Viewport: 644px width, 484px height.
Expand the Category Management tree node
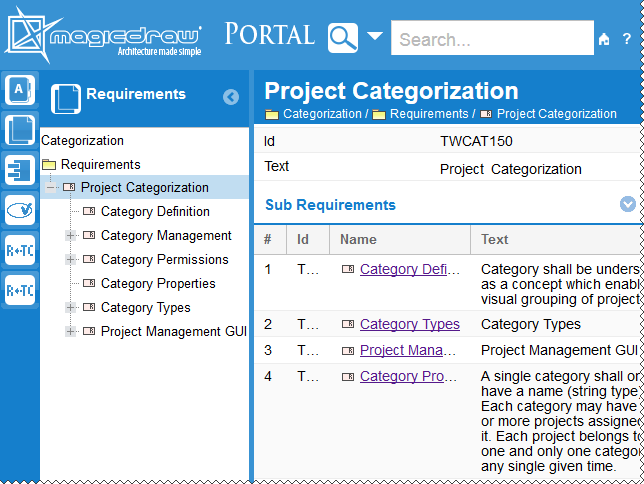click(x=71, y=236)
